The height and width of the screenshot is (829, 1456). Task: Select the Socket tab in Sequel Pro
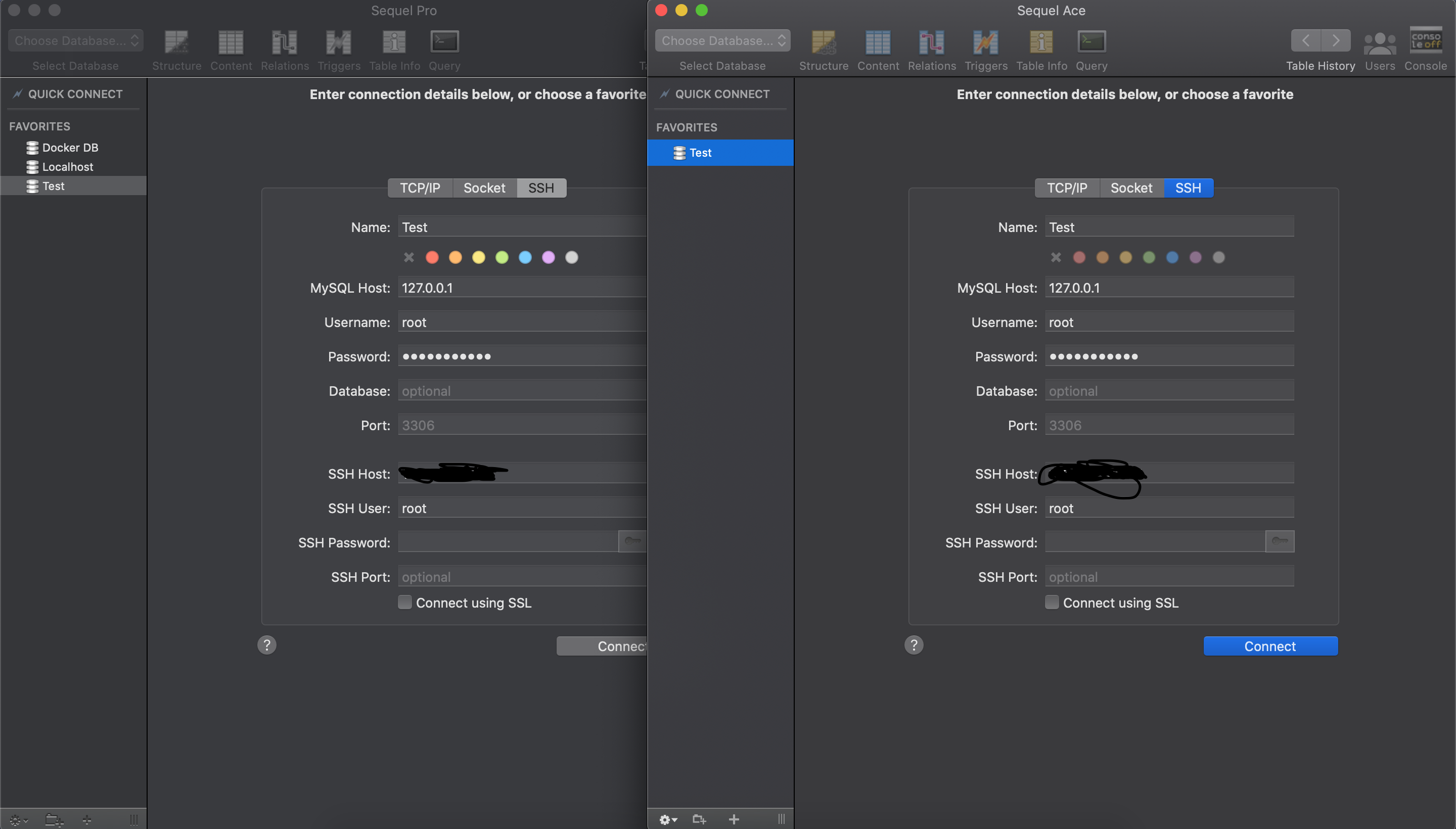tap(484, 188)
